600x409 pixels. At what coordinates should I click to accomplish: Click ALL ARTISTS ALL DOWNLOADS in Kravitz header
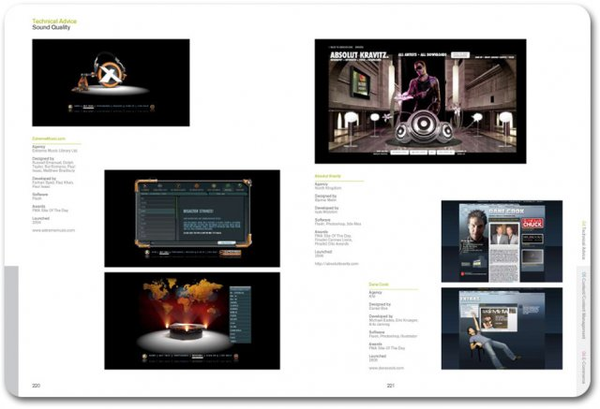[422, 55]
